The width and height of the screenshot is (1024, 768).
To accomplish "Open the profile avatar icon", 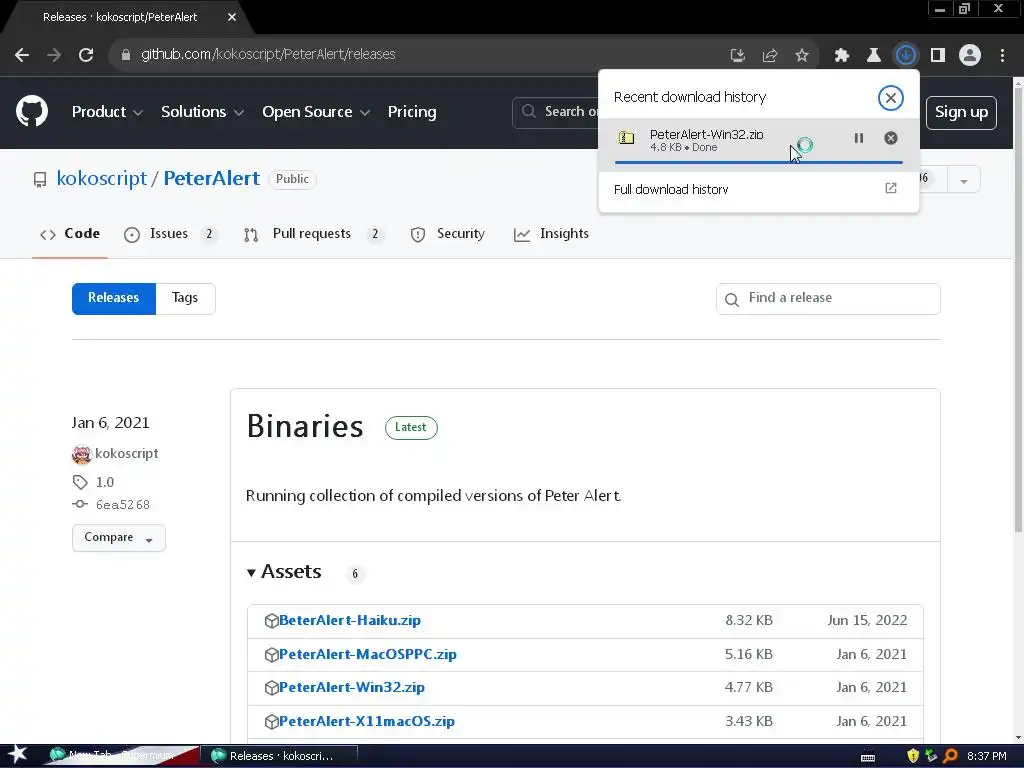I will coord(970,55).
